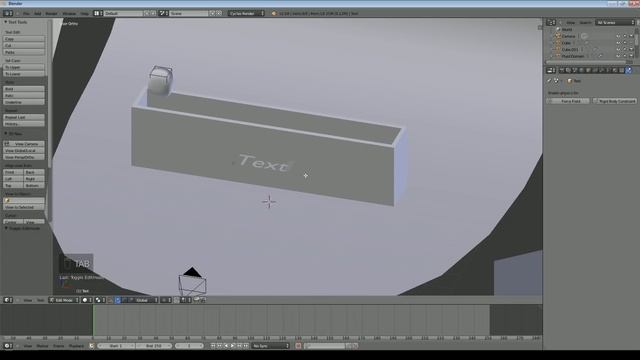Select FluidDomain in the outliner
The image size is (640, 360).
click(573, 56)
